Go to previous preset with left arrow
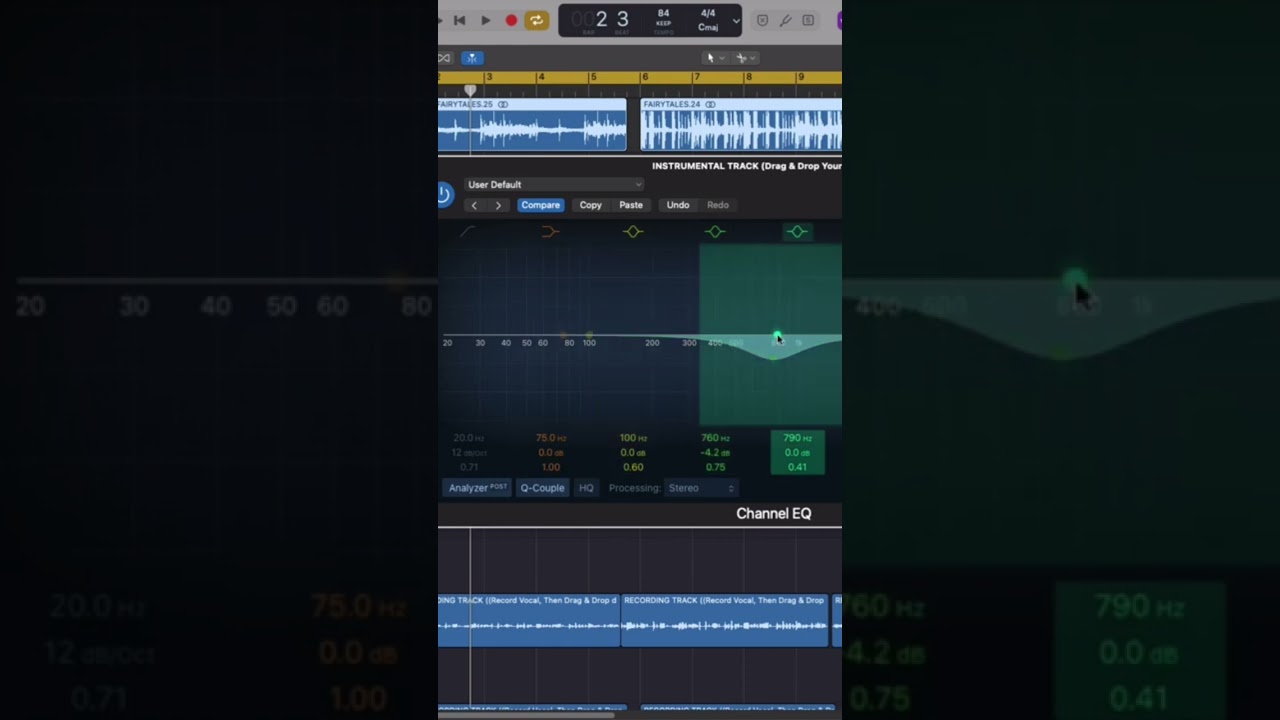The width and height of the screenshot is (1280, 720). tap(474, 205)
